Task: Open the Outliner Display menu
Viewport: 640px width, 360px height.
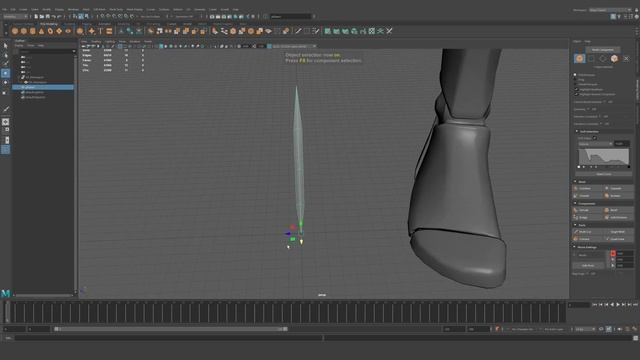Action: pyautogui.click(x=19, y=45)
